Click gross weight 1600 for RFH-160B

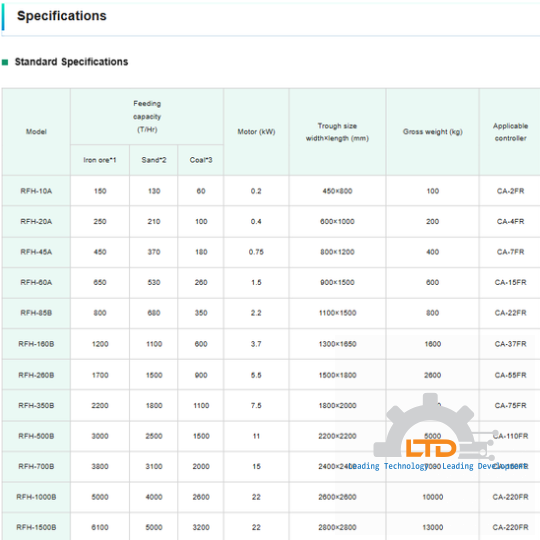click(x=433, y=344)
